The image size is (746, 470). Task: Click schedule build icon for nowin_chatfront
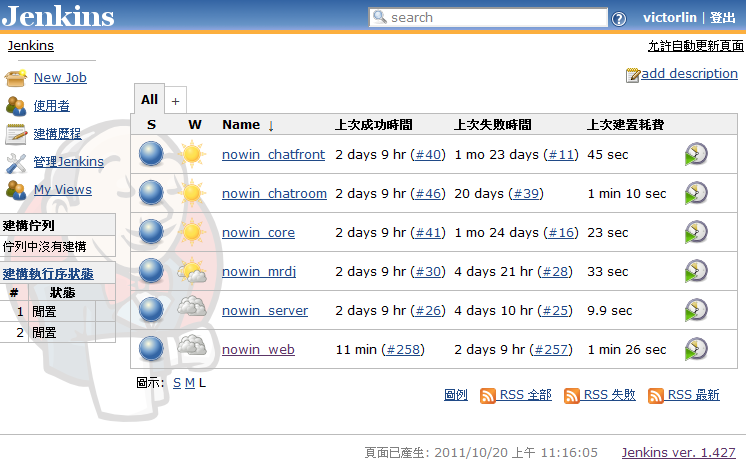[x=696, y=154]
